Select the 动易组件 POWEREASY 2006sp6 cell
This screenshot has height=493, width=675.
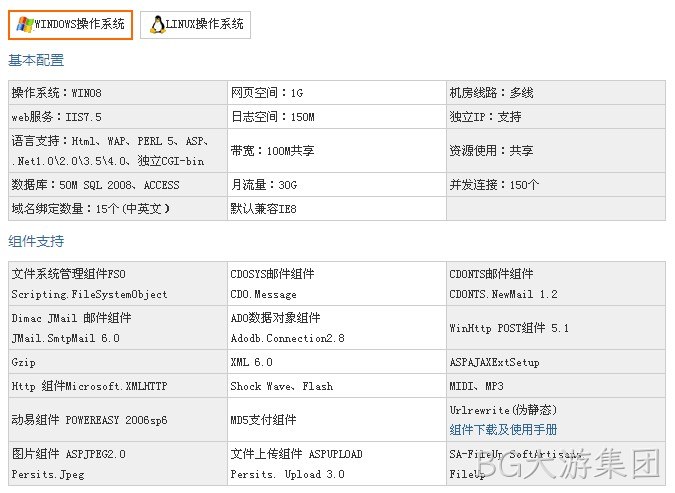pyautogui.click(x=118, y=420)
